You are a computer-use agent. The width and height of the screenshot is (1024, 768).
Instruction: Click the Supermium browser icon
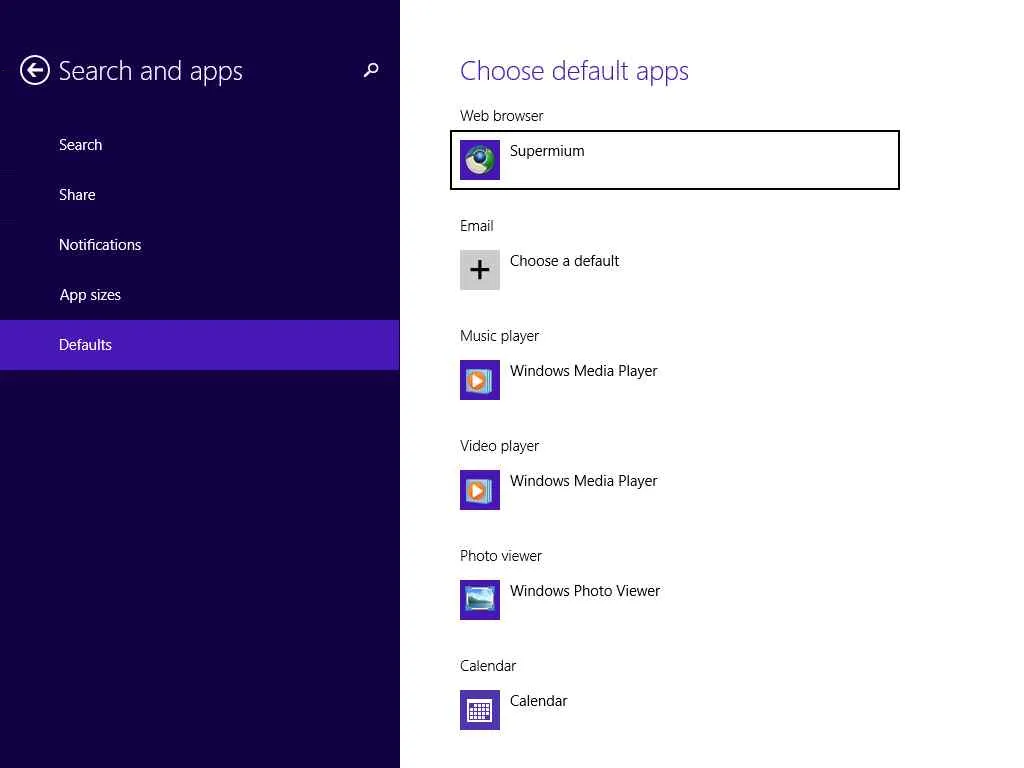[480, 160]
